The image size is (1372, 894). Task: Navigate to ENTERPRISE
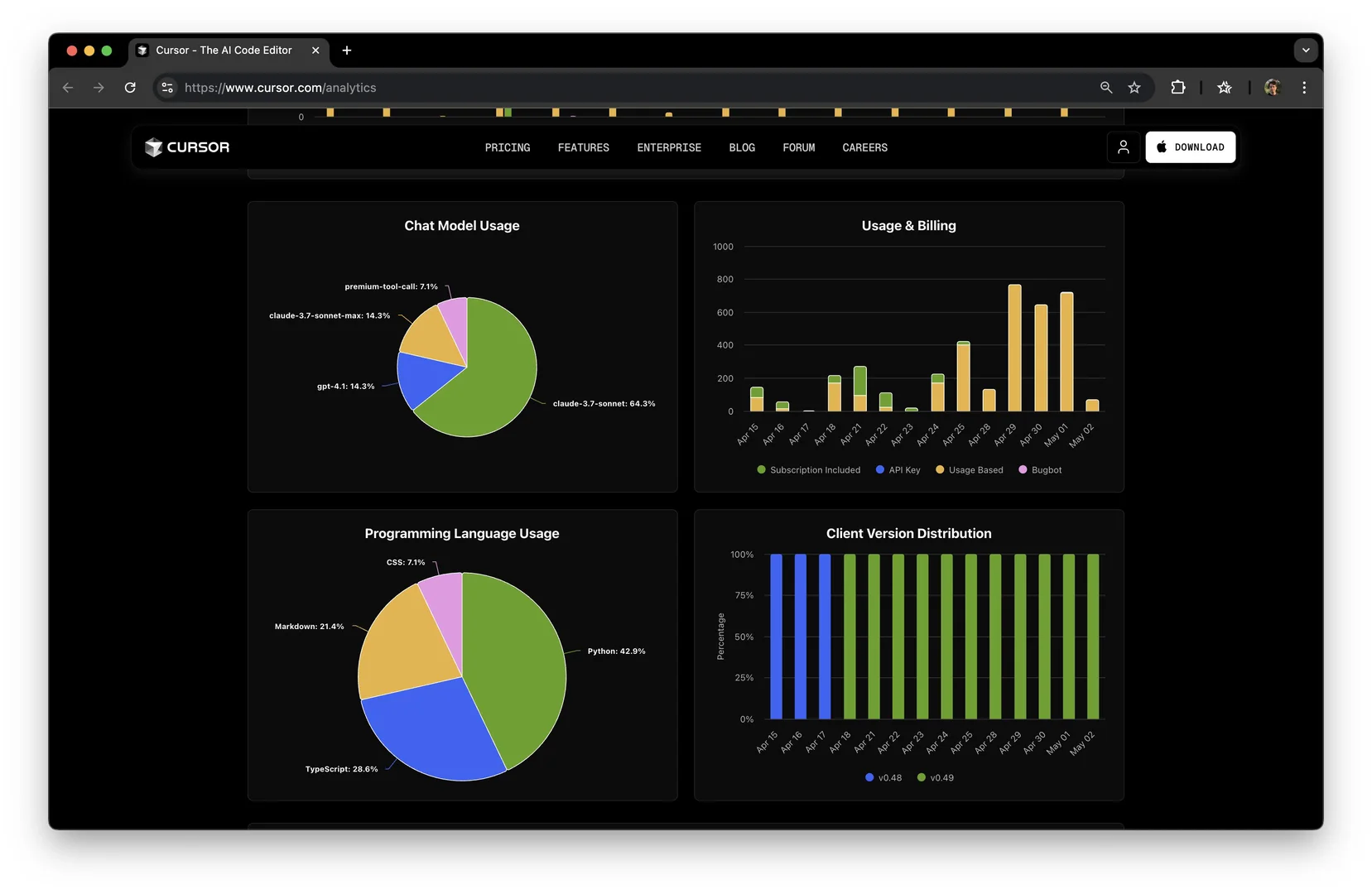(669, 147)
